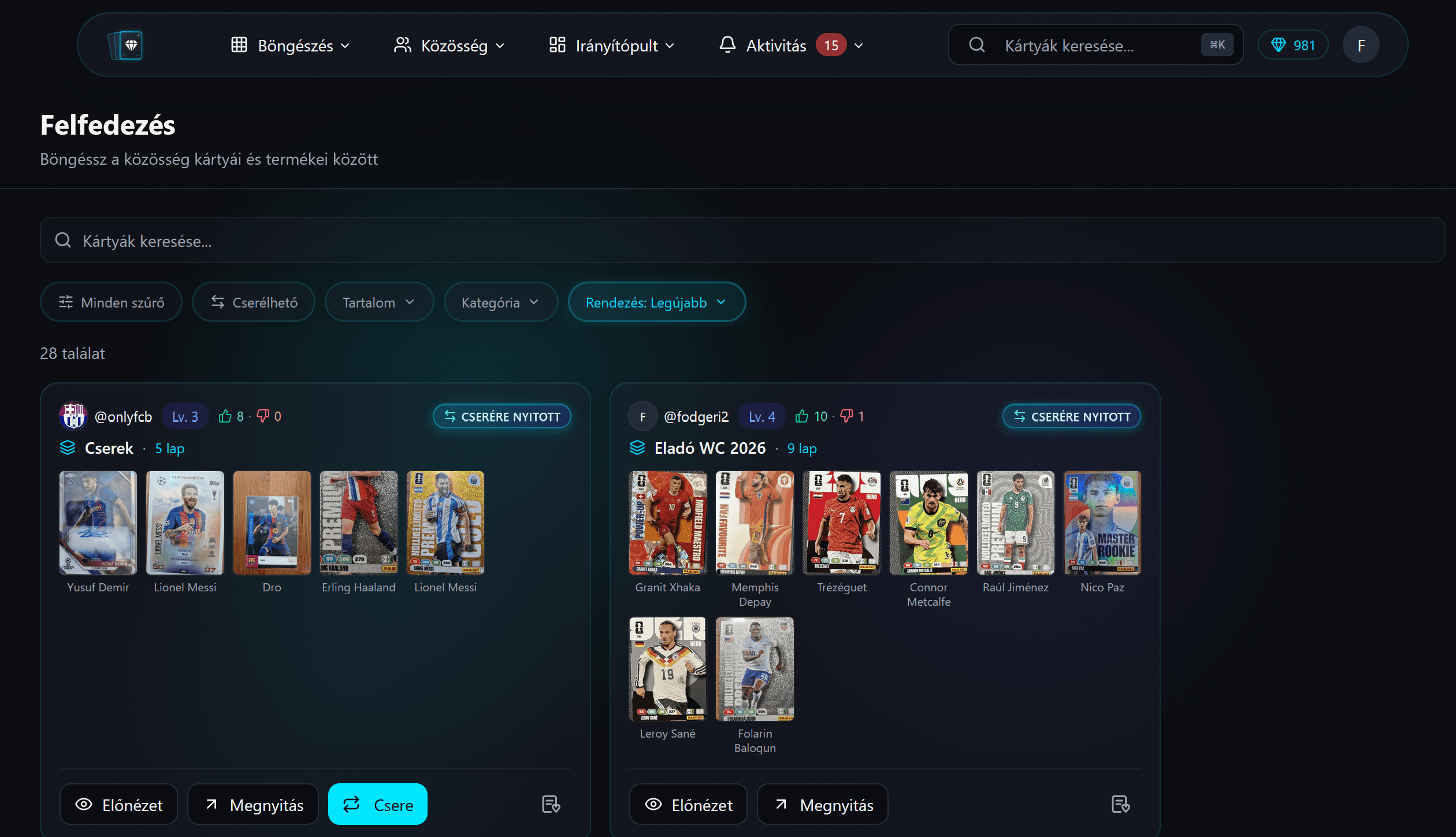Click the thumbs-down icon on @fodgeri2
The image size is (1456, 837).
(846, 416)
